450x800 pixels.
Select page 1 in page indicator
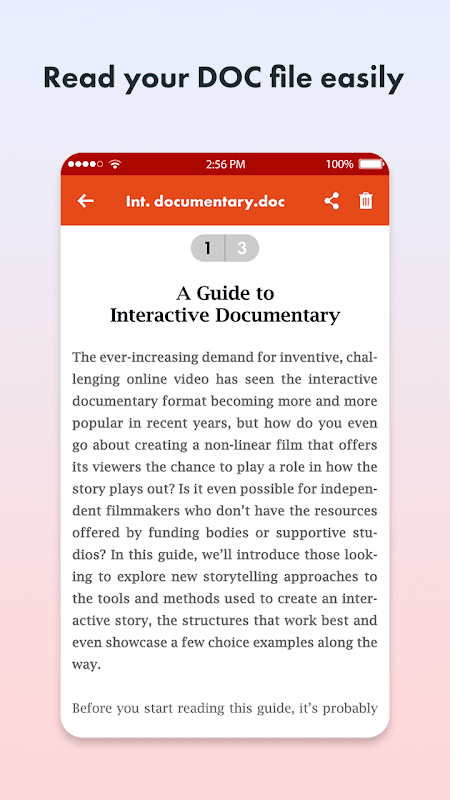tap(208, 248)
